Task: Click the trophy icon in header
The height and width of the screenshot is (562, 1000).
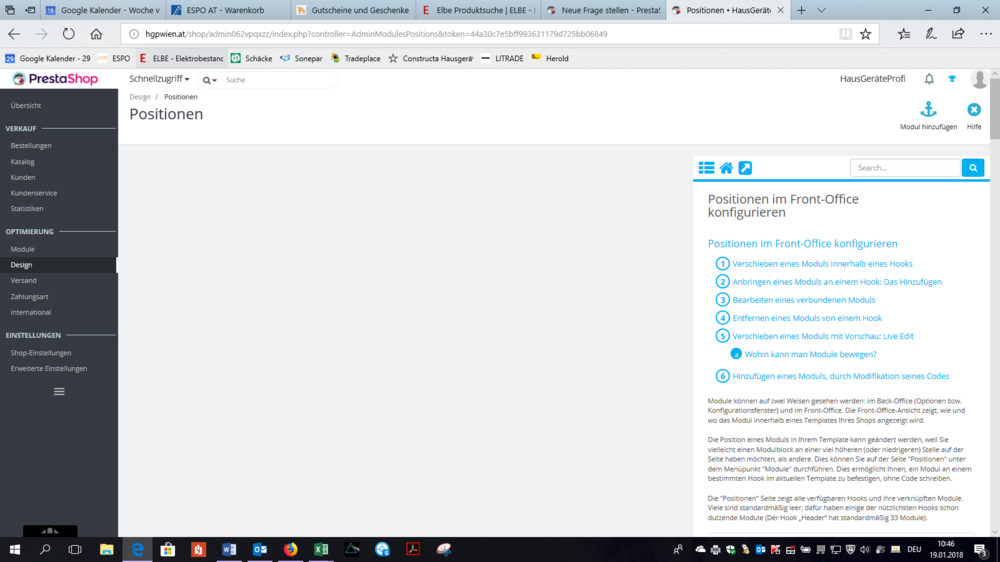Action: [952, 79]
